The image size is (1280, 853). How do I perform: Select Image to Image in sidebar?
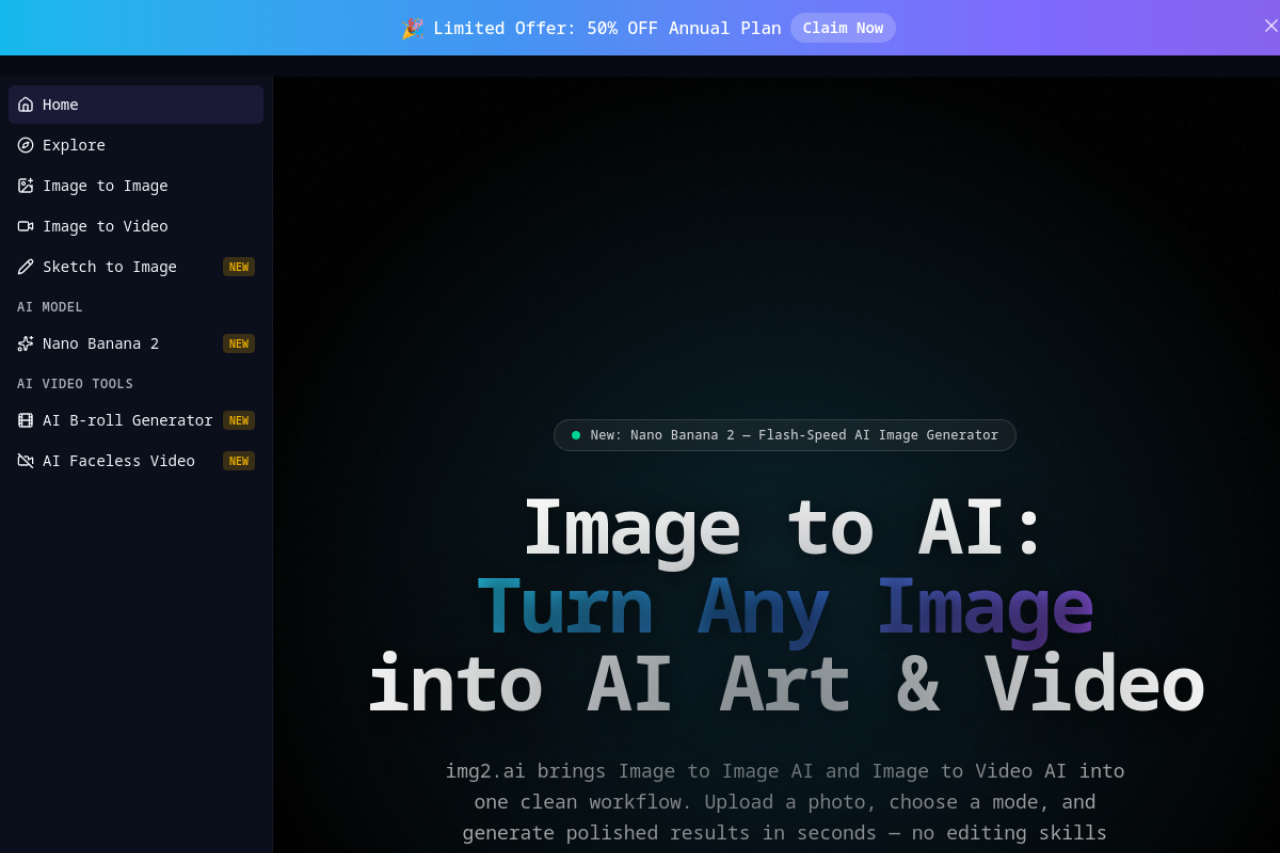pos(136,186)
